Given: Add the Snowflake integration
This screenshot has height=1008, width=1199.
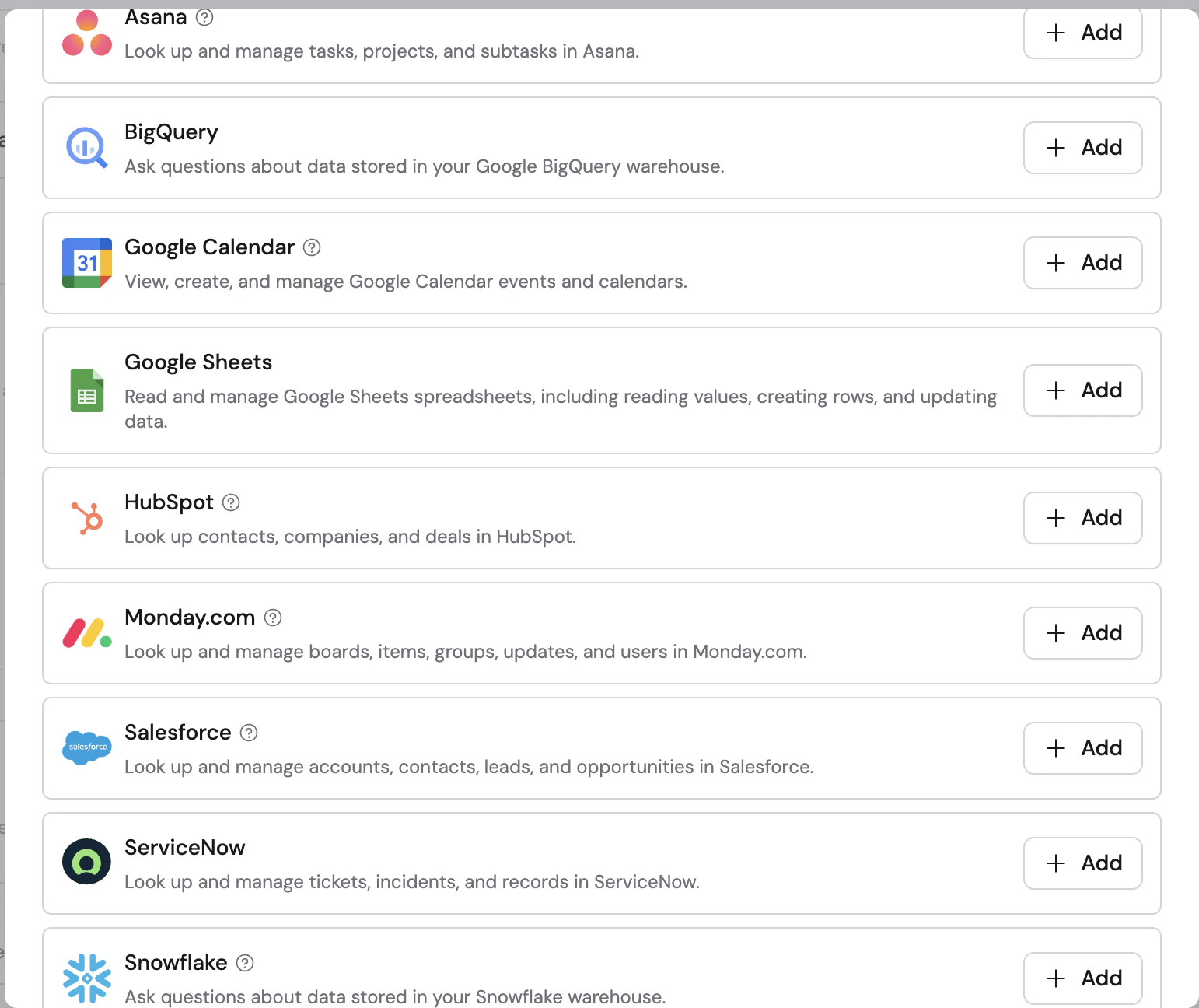Looking at the screenshot, I should pyautogui.click(x=1083, y=978).
